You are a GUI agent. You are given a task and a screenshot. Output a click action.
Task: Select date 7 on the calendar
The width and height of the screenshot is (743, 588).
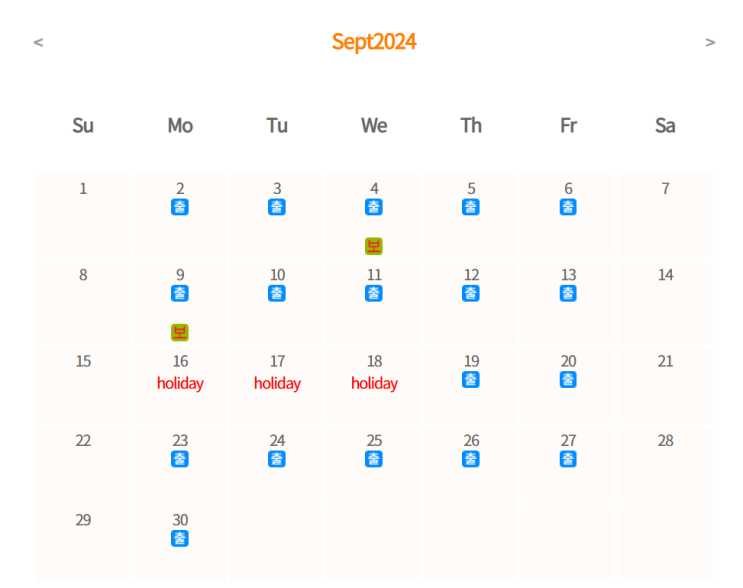tap(665, 189)
